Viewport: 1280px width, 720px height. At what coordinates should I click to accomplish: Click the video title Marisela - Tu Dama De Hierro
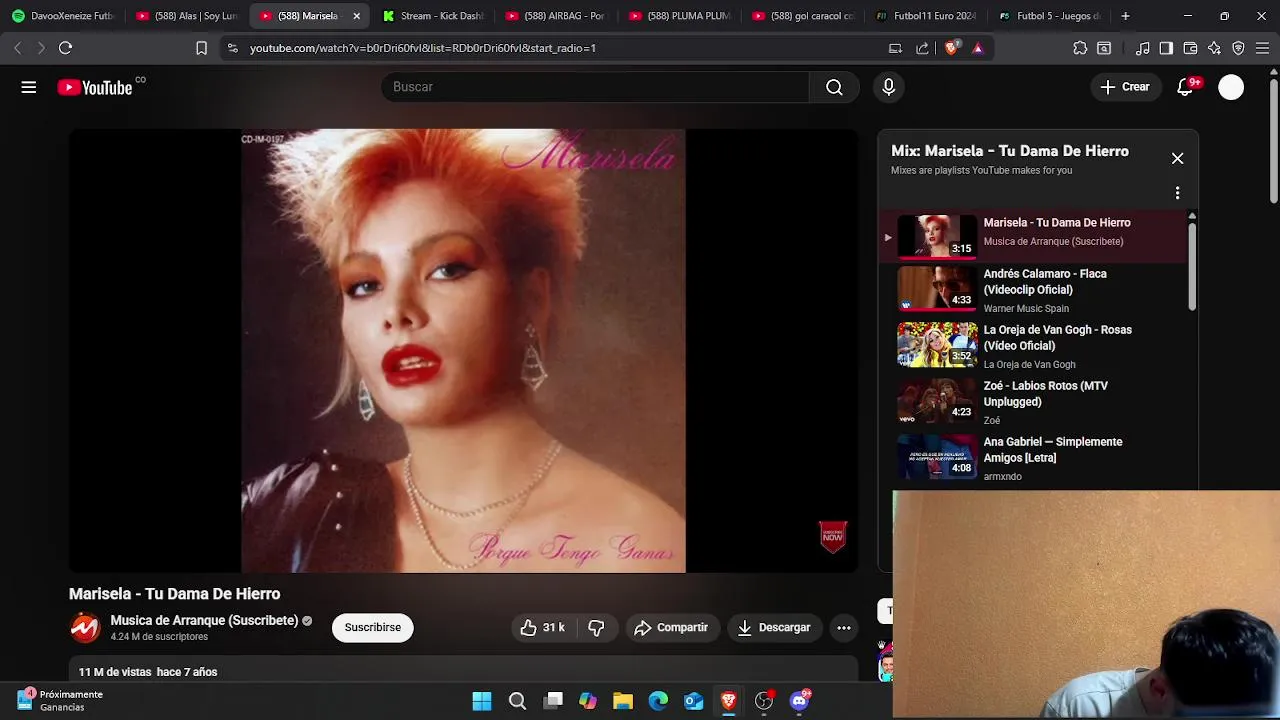(x=174, y=594)
